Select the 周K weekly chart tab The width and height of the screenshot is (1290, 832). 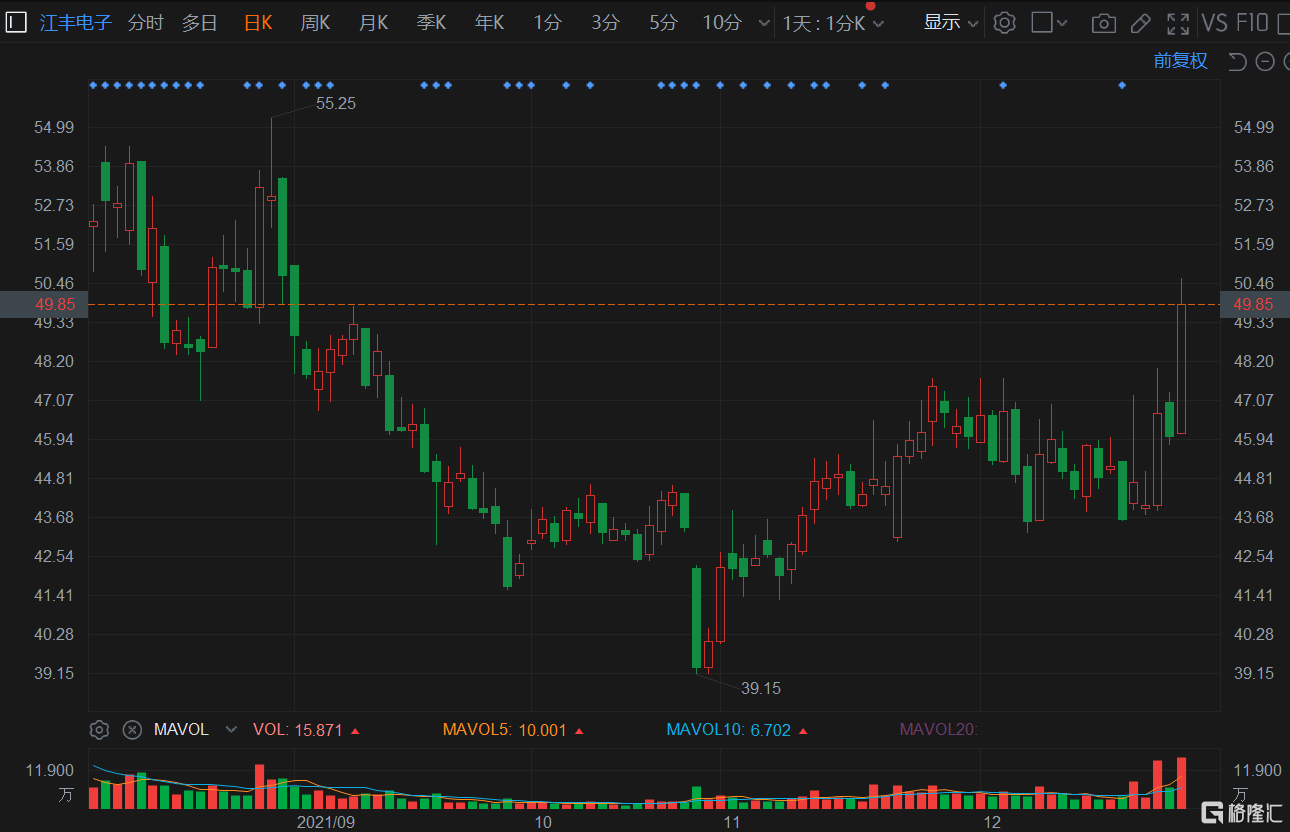click(315, 22)
